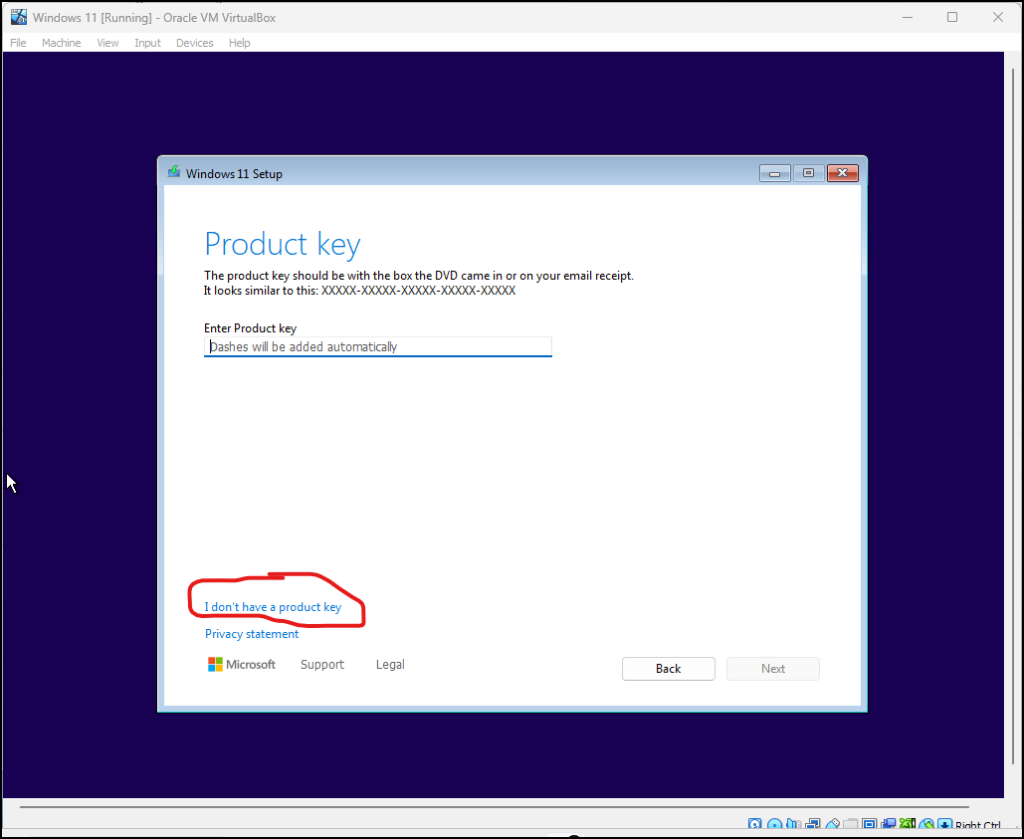The image size is (1024, 839).
Task: Click the Next button
Action: point(773,669)
